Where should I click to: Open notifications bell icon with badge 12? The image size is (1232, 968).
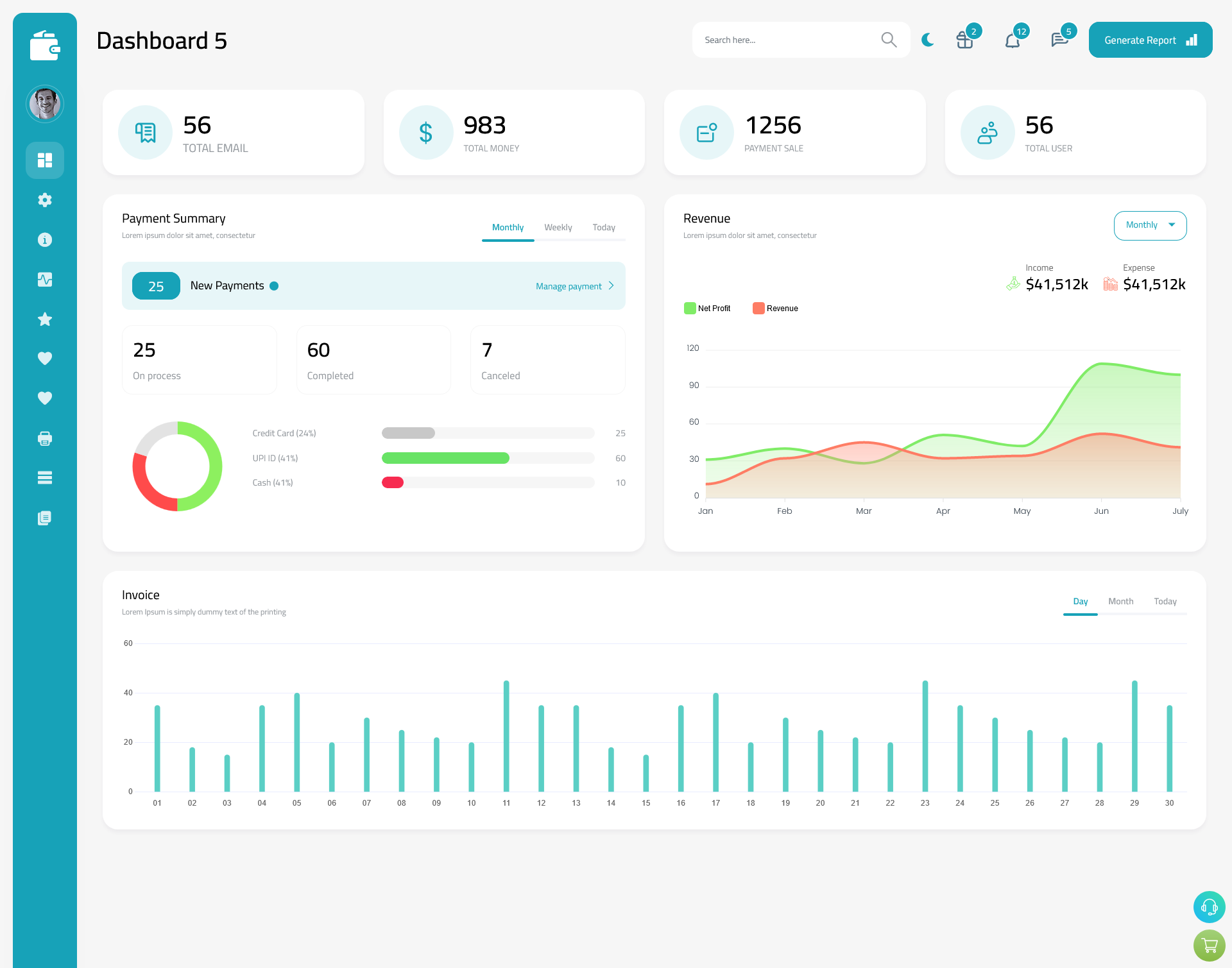1012,40
